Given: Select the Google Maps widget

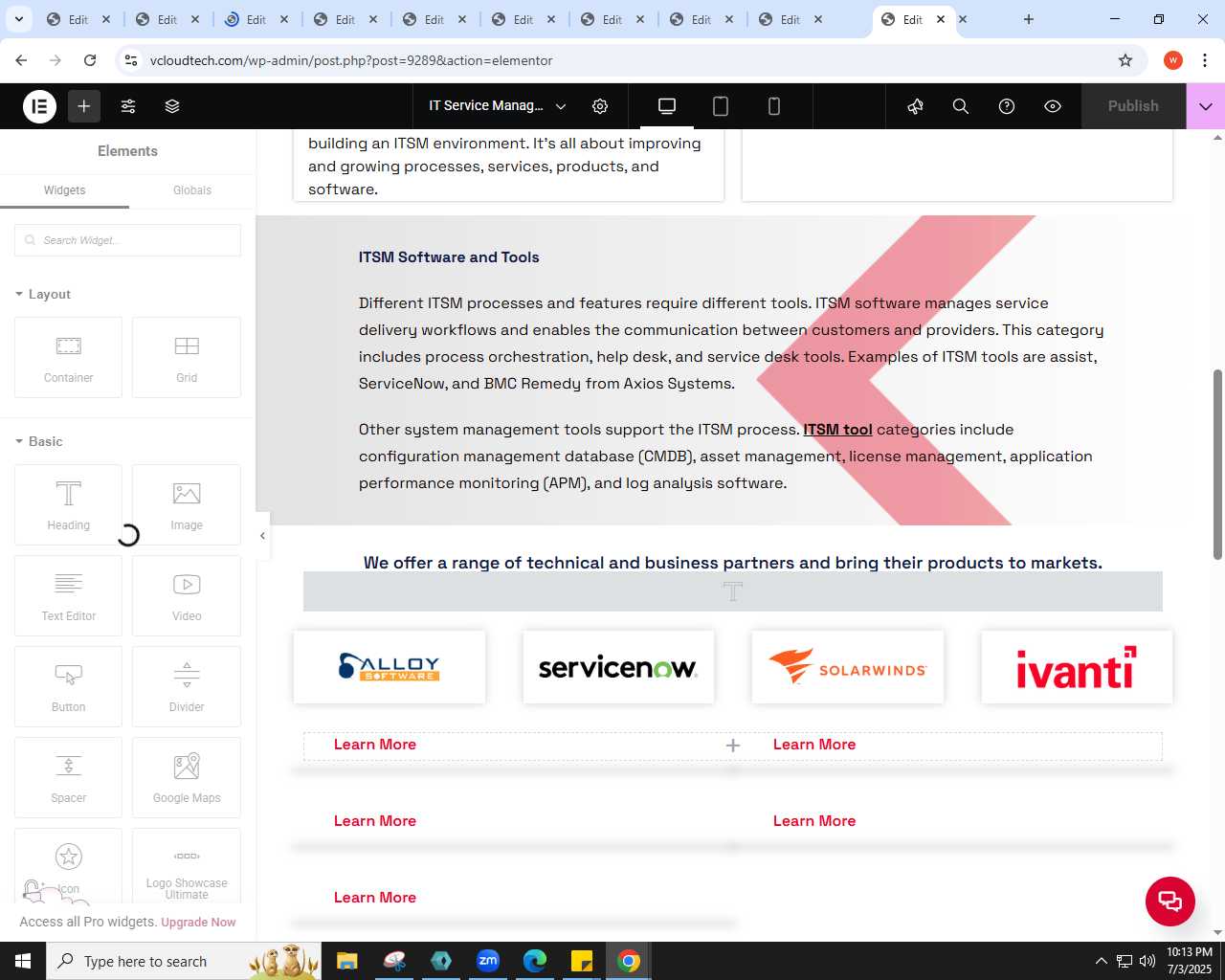Looking at the screenshot, I should click(187, 777).
